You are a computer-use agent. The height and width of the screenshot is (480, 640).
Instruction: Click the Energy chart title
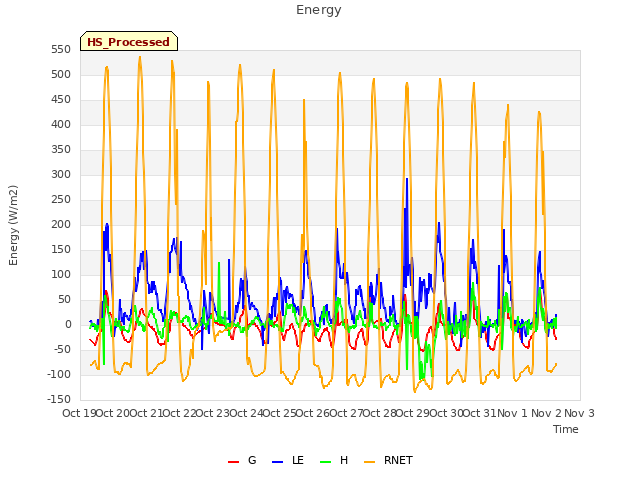319,10
